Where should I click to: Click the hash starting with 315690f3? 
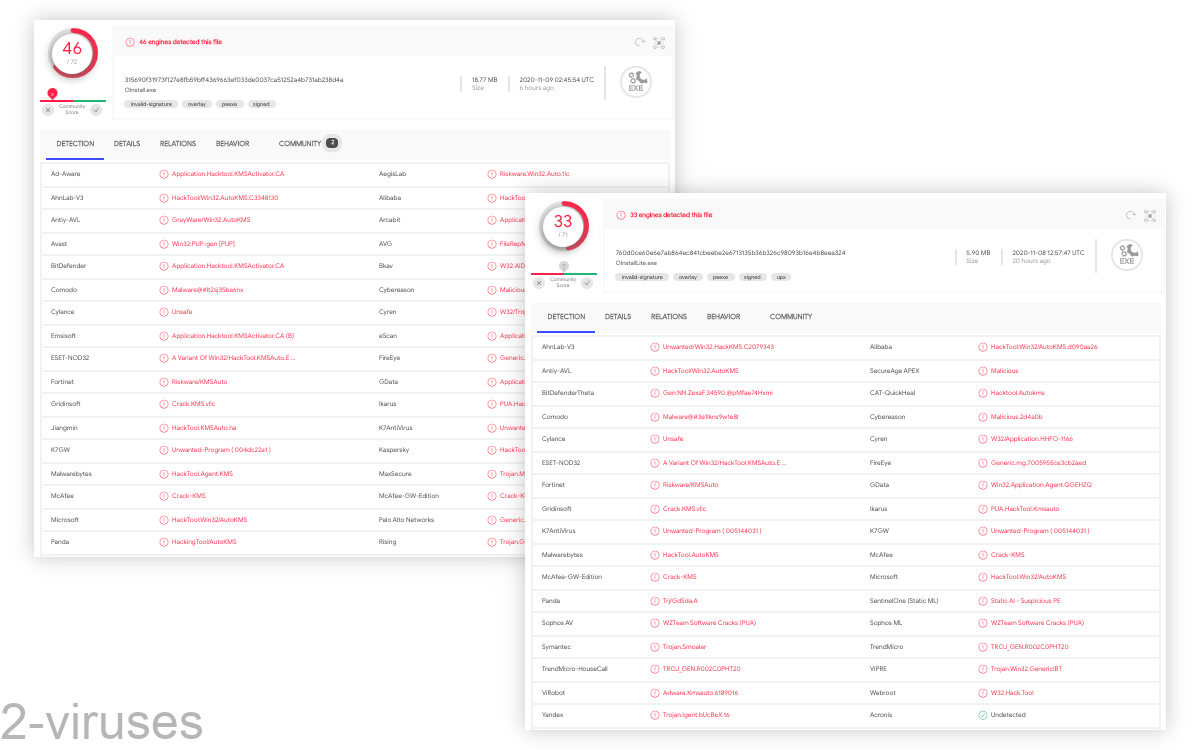click(234, 80)
